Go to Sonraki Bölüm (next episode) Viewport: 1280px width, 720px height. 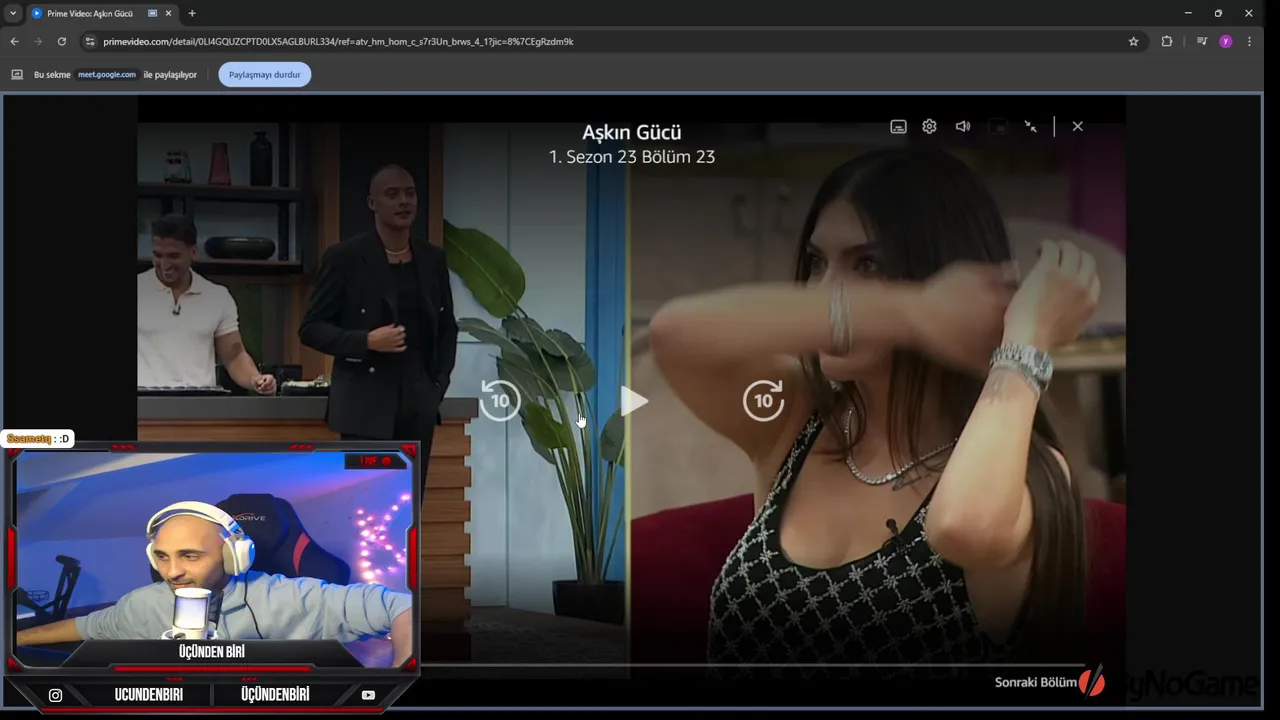point(1036,682)
